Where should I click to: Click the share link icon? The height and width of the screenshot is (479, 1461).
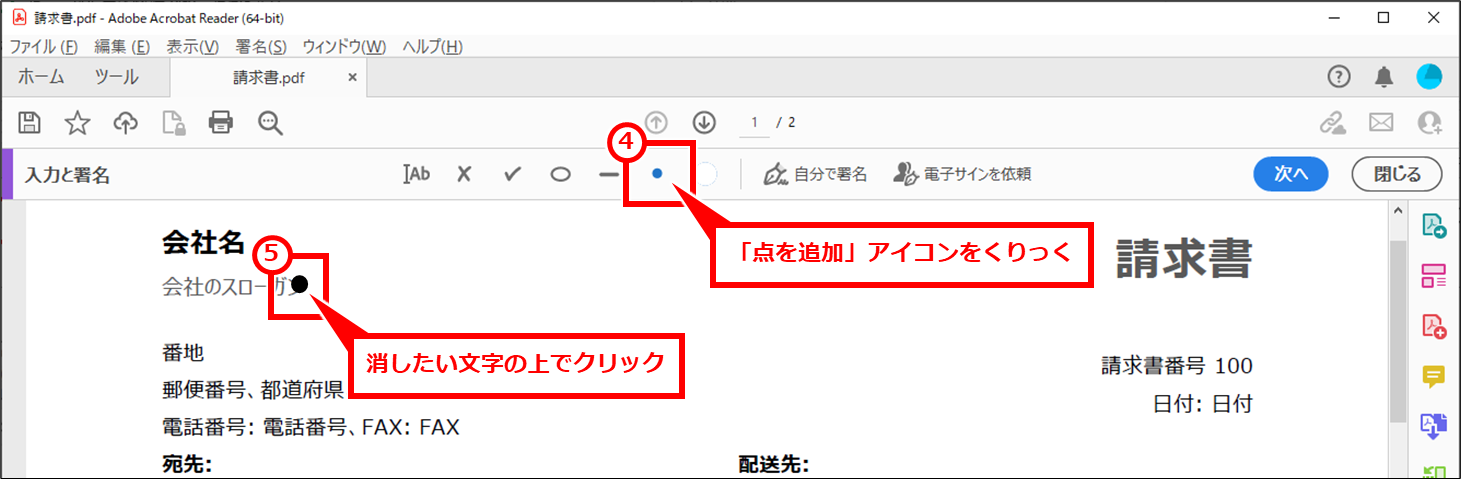(1332, 122)
